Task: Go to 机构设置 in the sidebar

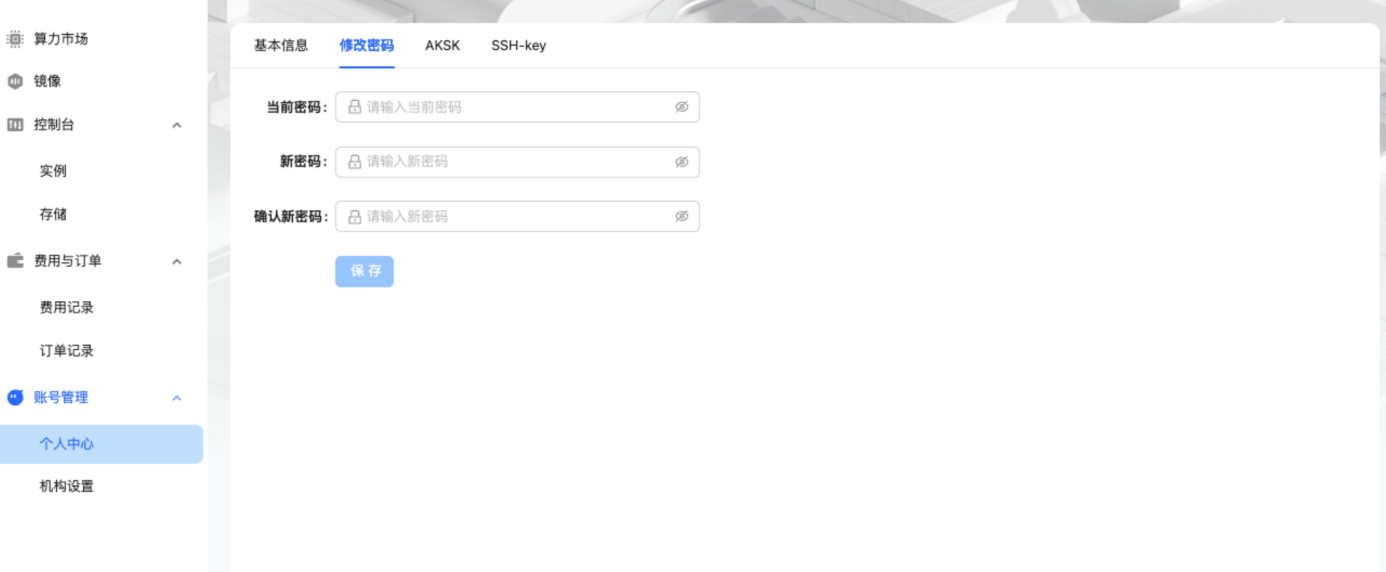Action: click(x=67, y=487)
